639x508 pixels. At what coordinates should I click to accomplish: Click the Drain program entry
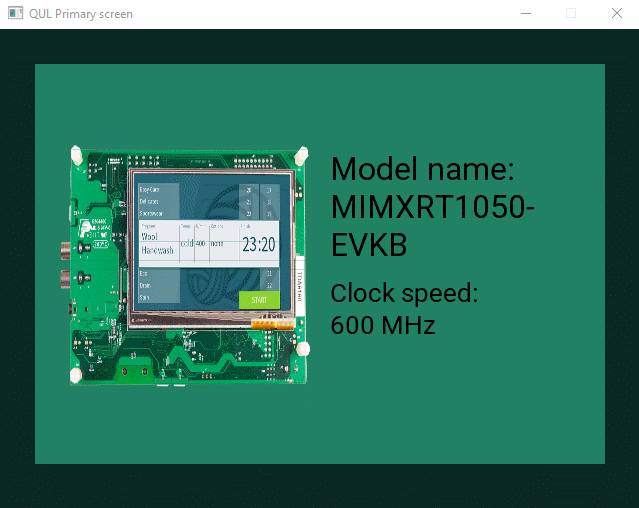[x=147, y=286]
